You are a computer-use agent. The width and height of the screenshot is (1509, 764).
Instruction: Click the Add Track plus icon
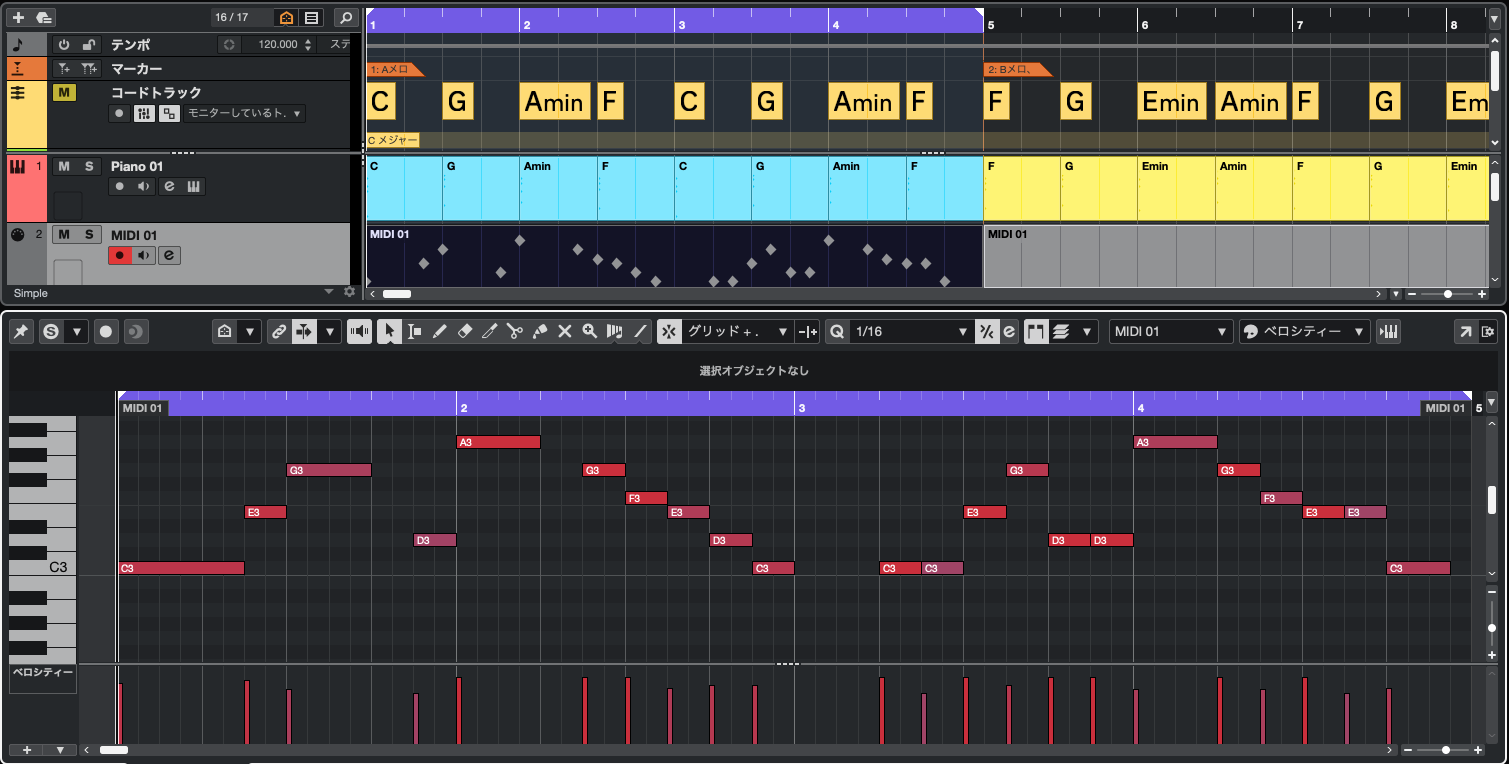(x=18, y=17)
